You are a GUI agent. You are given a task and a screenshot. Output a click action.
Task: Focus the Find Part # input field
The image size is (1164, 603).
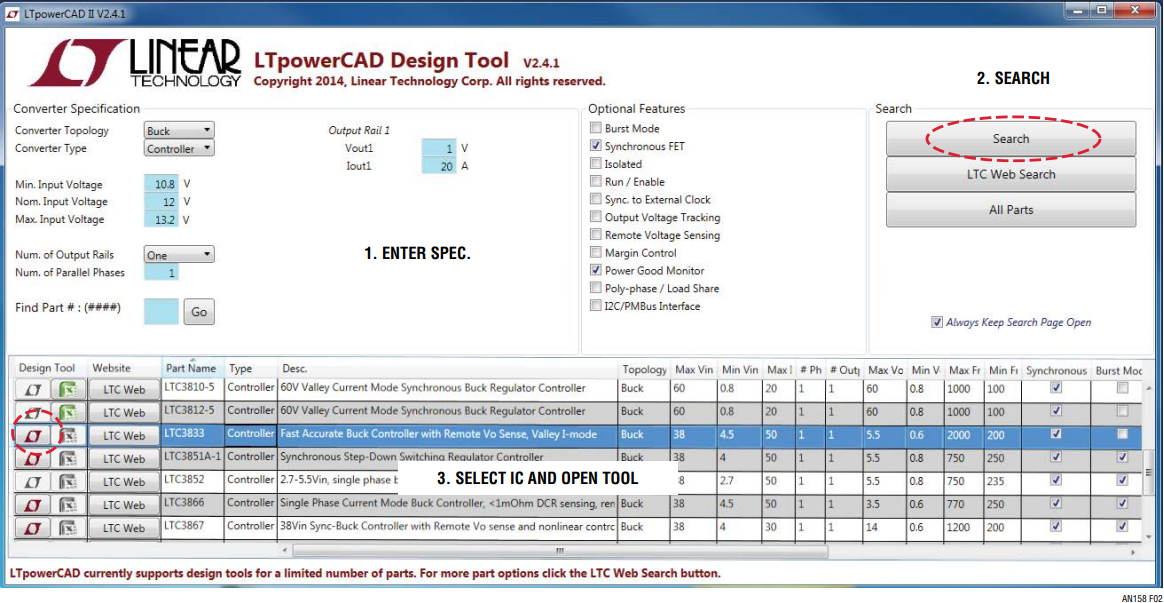[x=161, y=311]
